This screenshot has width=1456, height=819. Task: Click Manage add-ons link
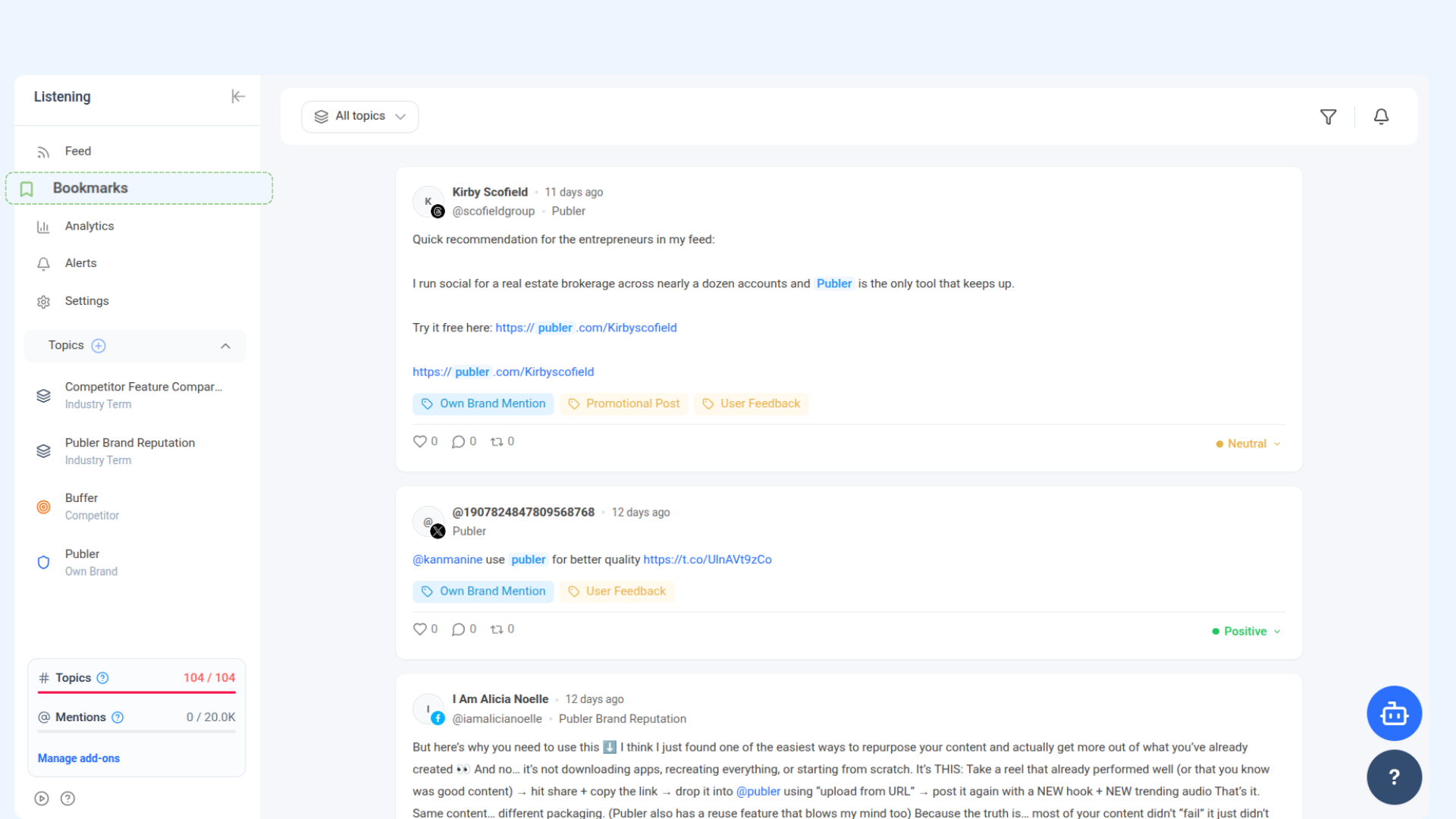[x=79, y=758]
